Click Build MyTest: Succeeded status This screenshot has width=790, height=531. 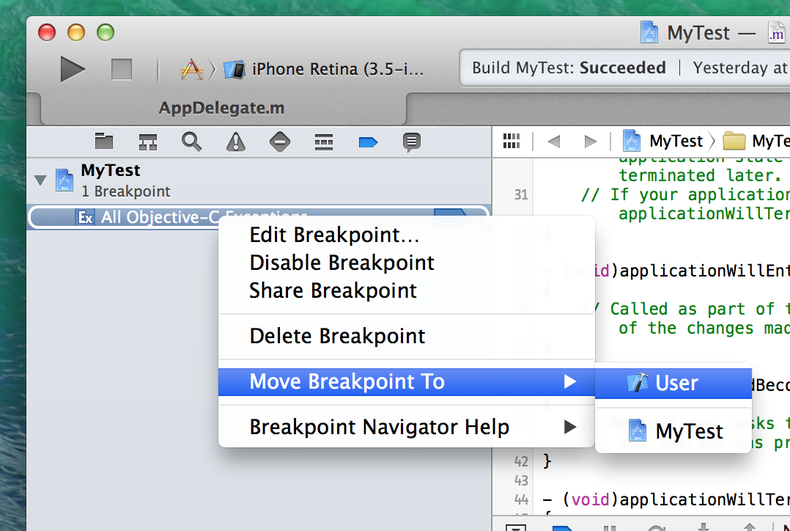(x=569, y=68)
